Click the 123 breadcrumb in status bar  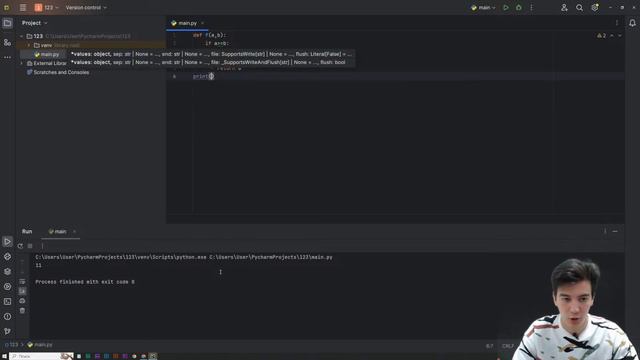(x=11, y=345)
